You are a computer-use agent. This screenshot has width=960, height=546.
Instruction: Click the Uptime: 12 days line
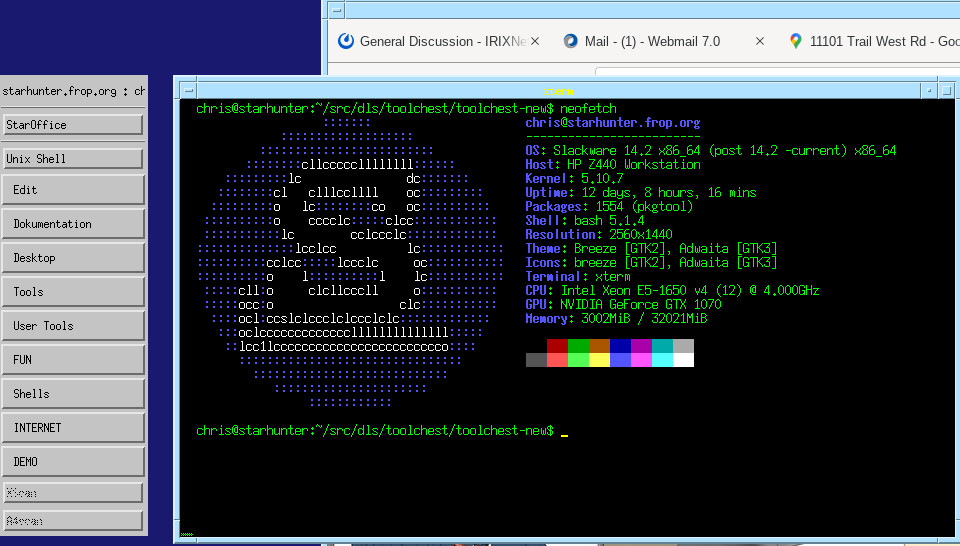point(641,193)
